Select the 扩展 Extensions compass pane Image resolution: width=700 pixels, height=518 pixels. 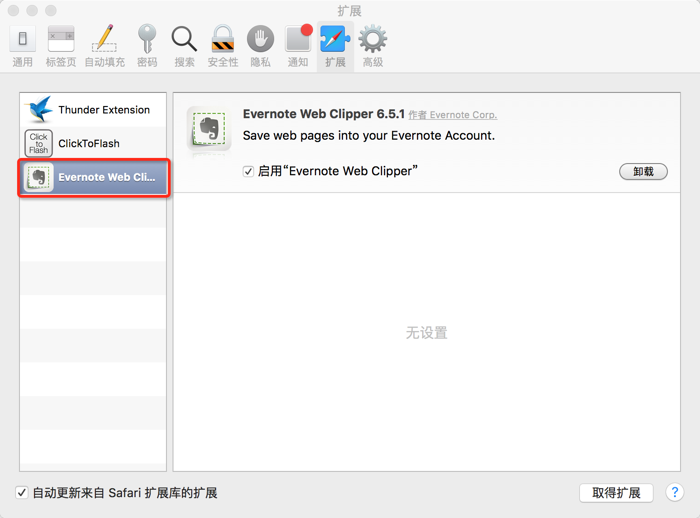(335, 46)
